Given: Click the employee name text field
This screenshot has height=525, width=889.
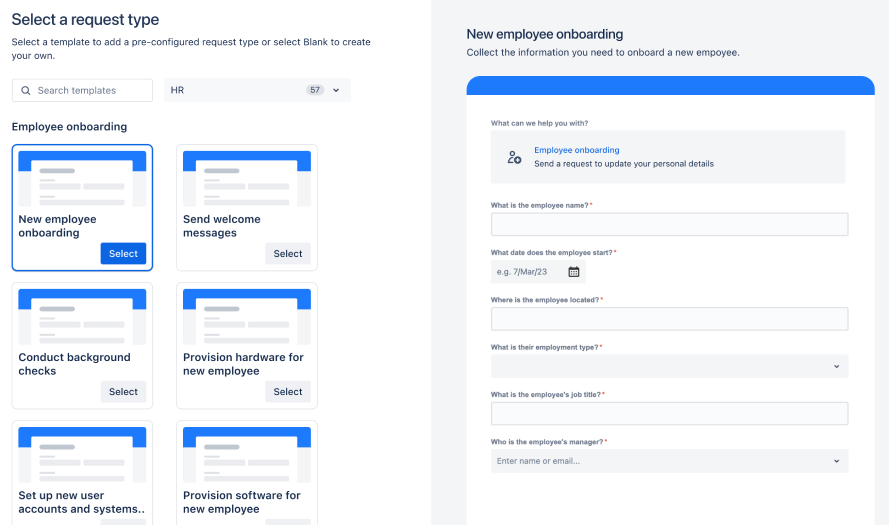Looking at the screenshot, I should click(669, 224).
